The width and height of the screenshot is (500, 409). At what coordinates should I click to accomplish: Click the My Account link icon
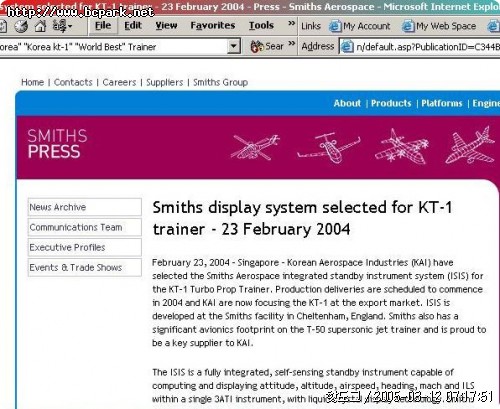point(335,26)
